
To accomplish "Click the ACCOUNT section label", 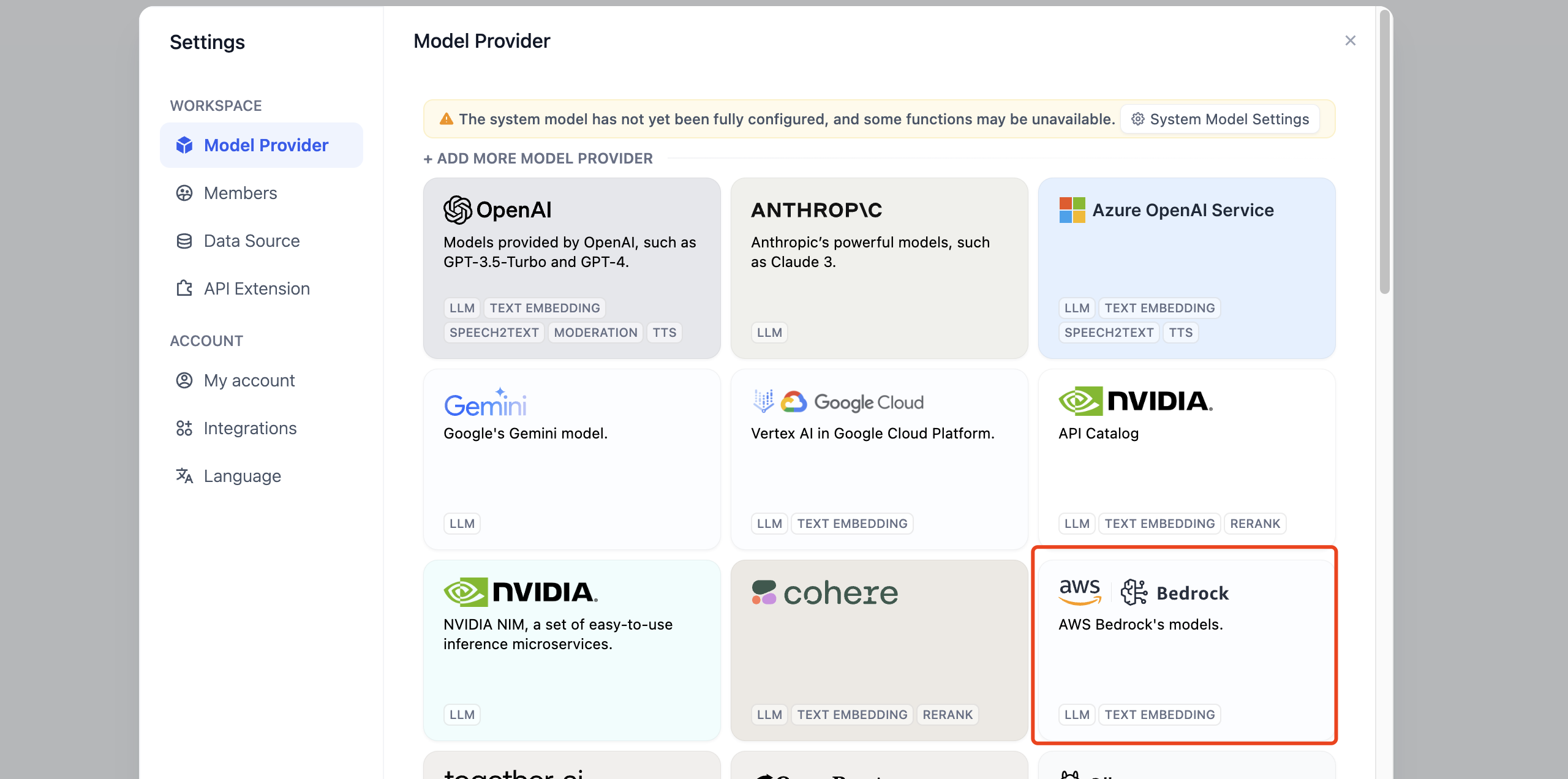I will 206,341.
